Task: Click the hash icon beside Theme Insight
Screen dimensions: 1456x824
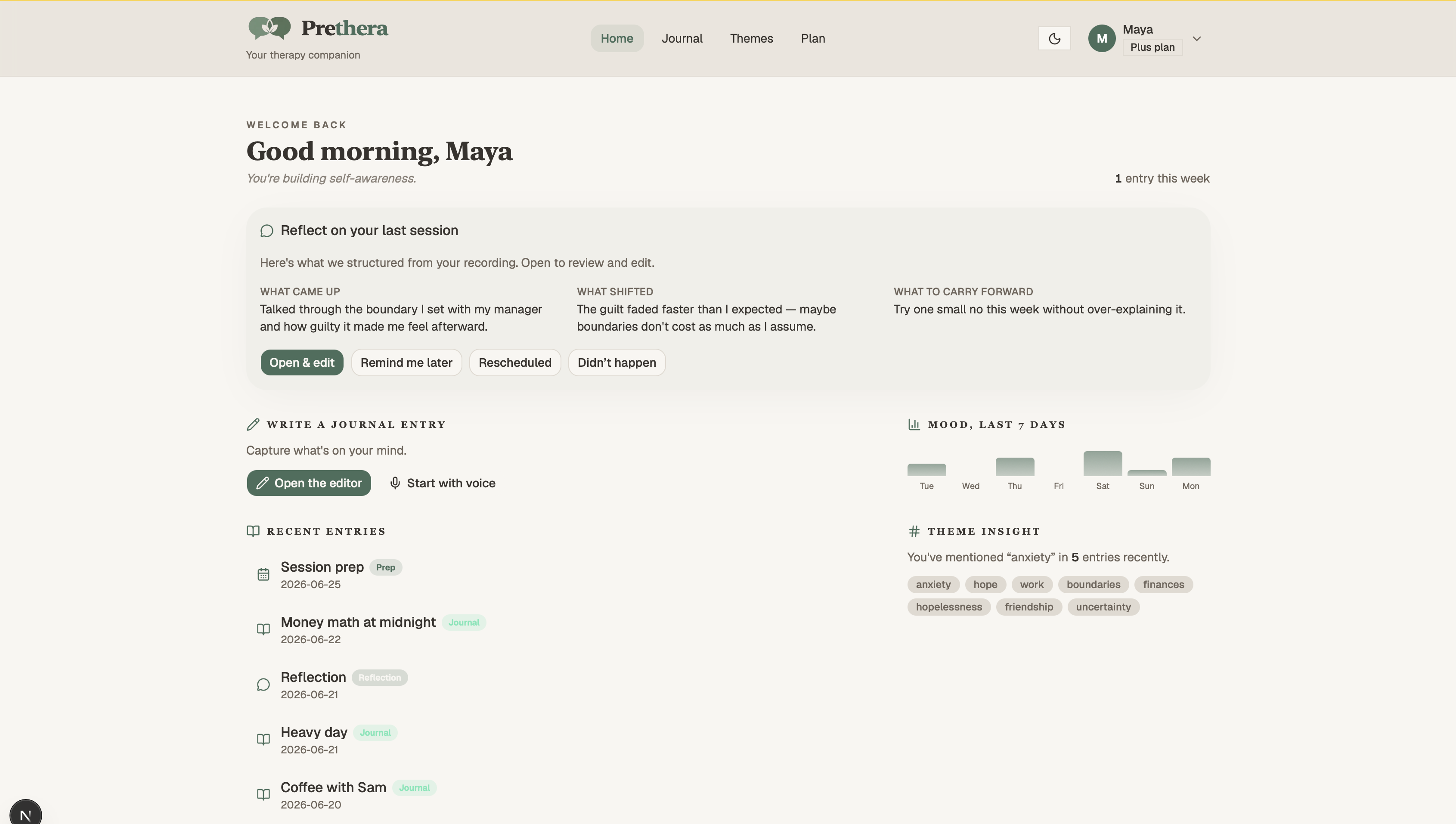Action: pos(914,531)
